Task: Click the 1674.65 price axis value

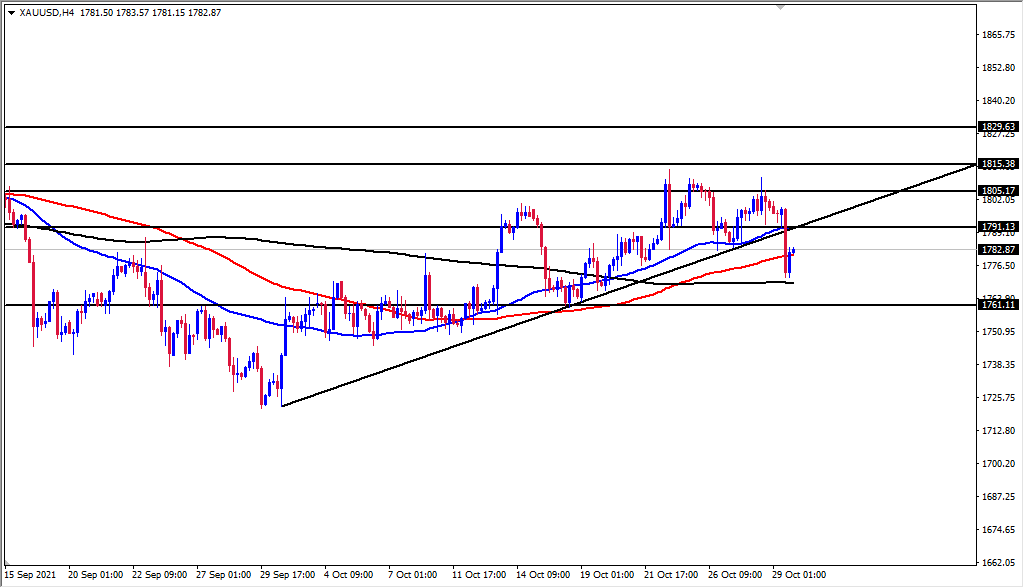Action: click(999, 529)
